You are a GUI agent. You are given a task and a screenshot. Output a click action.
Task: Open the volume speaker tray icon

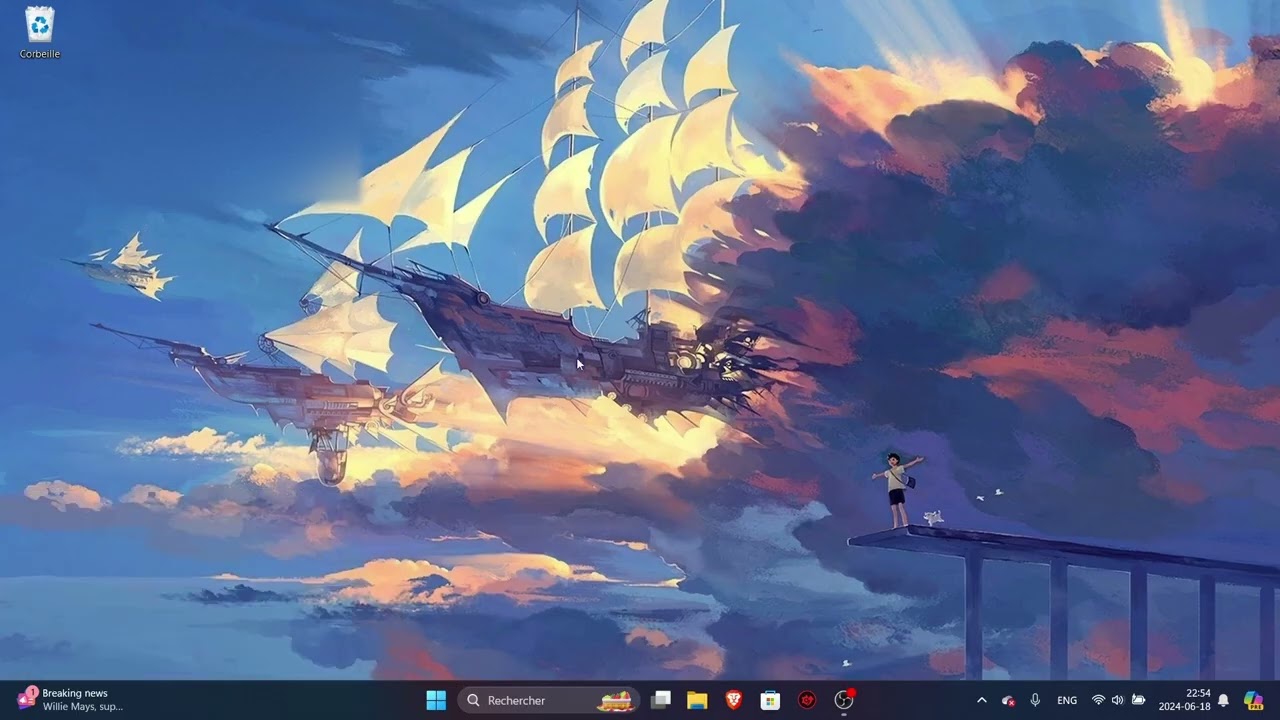(x=1118, y=700)
